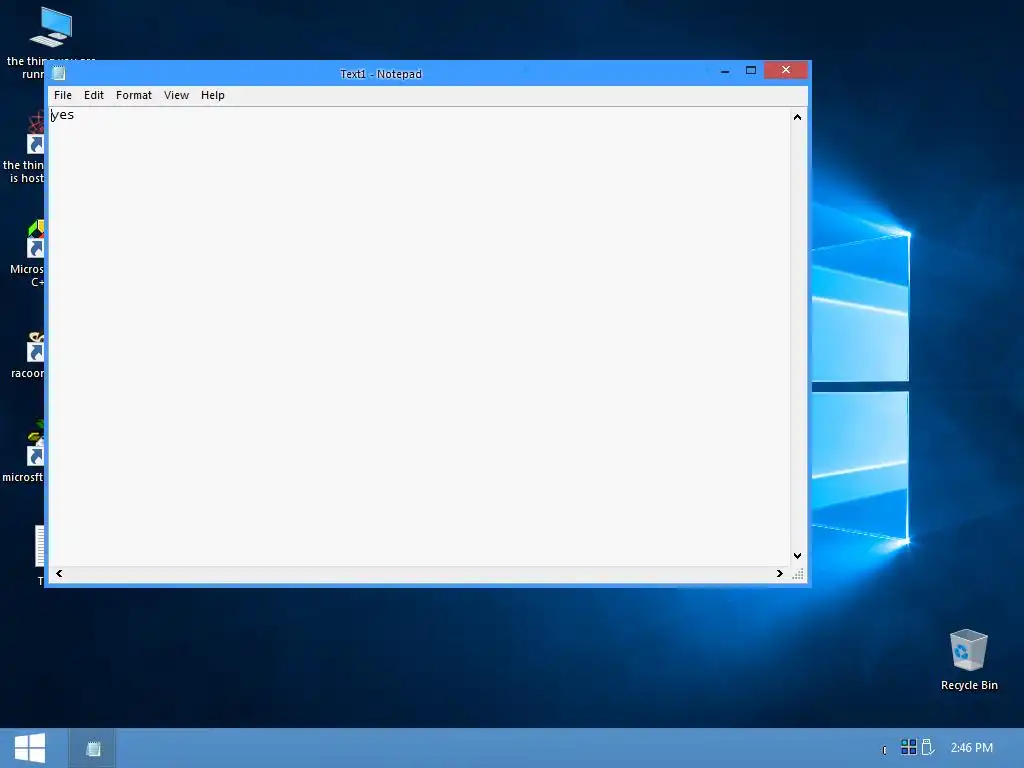Click the word "yes" in the text area
This screenshot has width=1024, height=768.
click(x=63, y=115)
